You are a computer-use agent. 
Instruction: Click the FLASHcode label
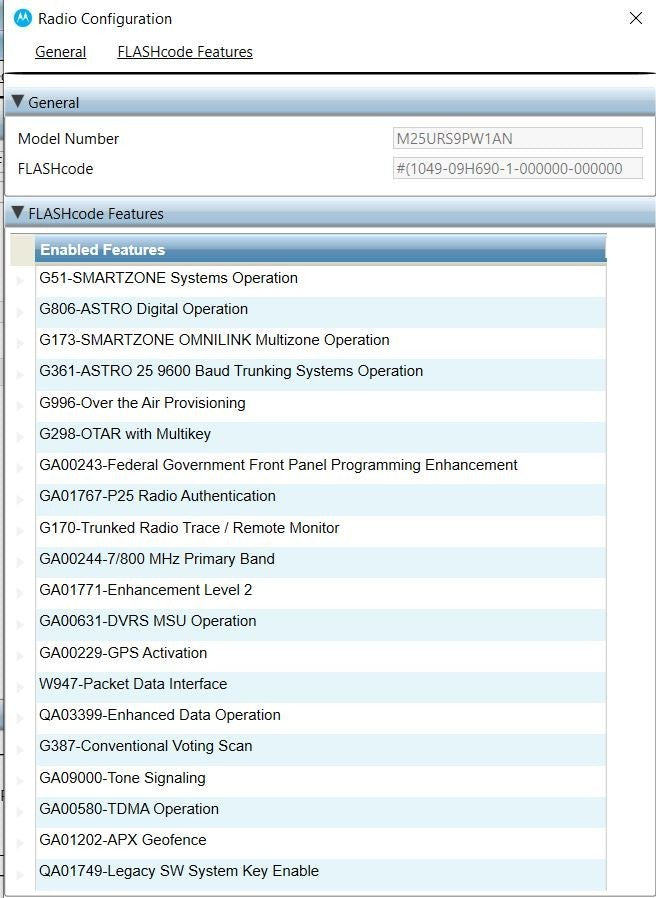pyautogui.click(x=56, y=169)
